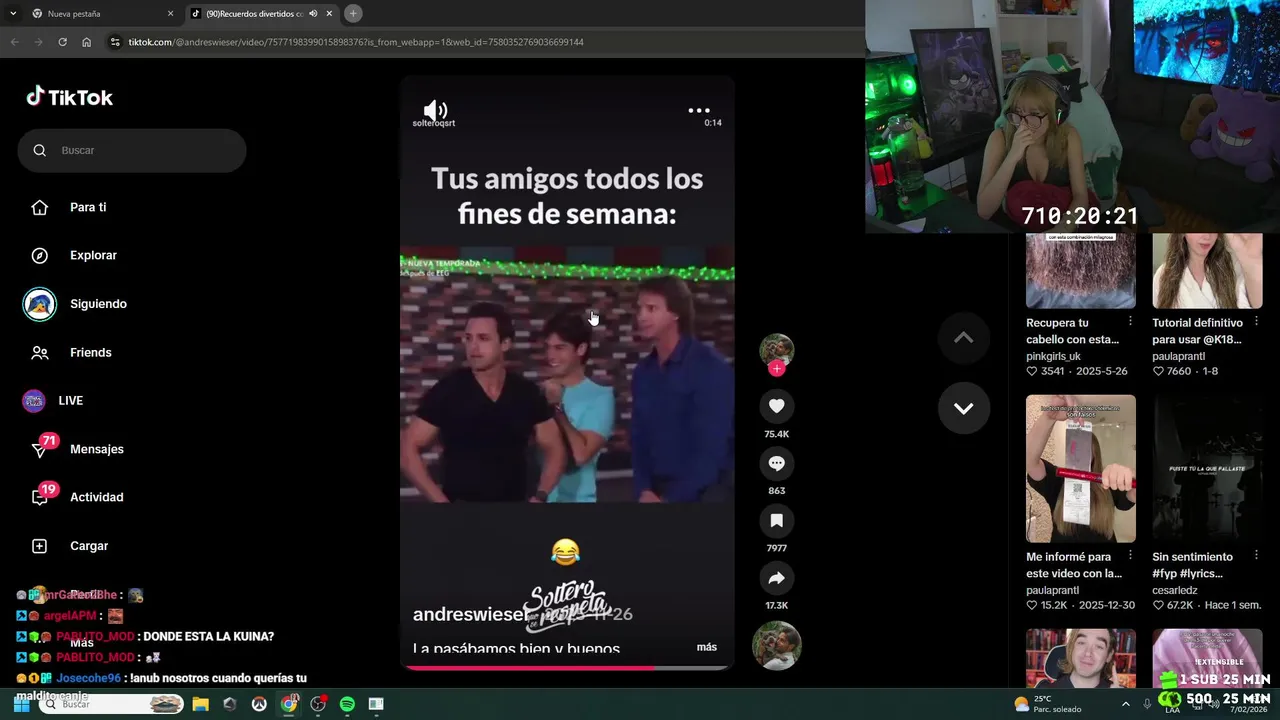
Task: Click the address bar URL
Action: pos(356,42)
